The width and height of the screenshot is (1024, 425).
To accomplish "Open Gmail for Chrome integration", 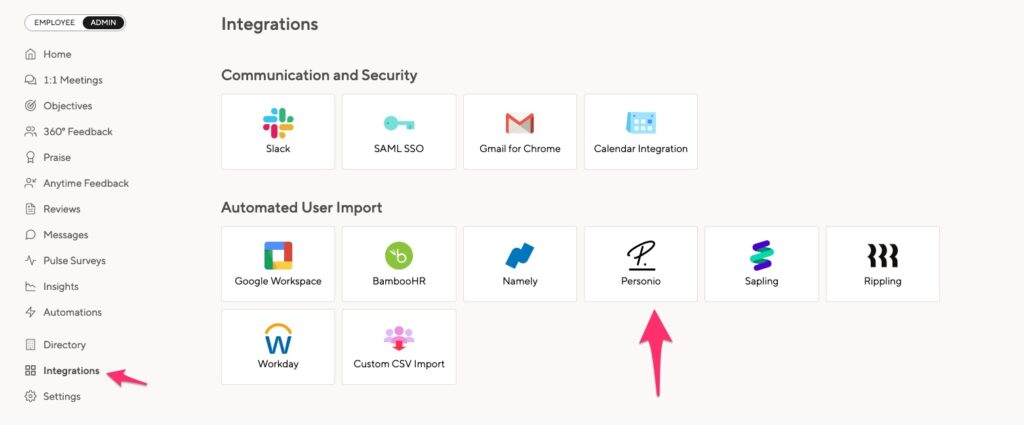I will tap(520, 132).
